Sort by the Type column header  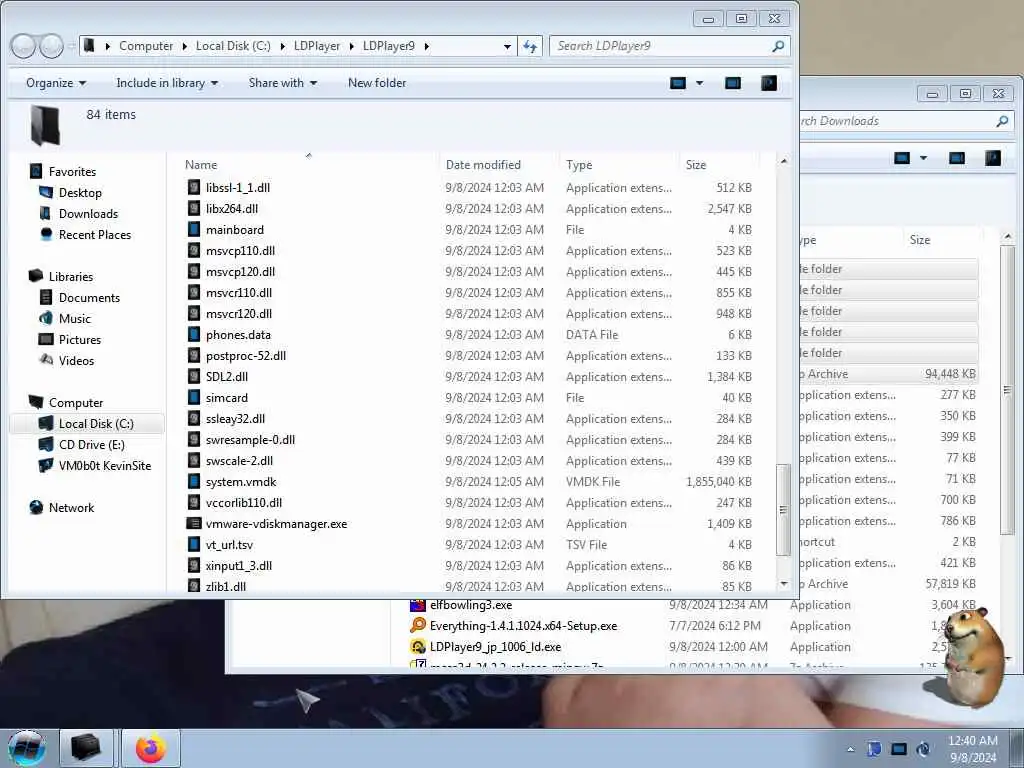coord(579,165)
